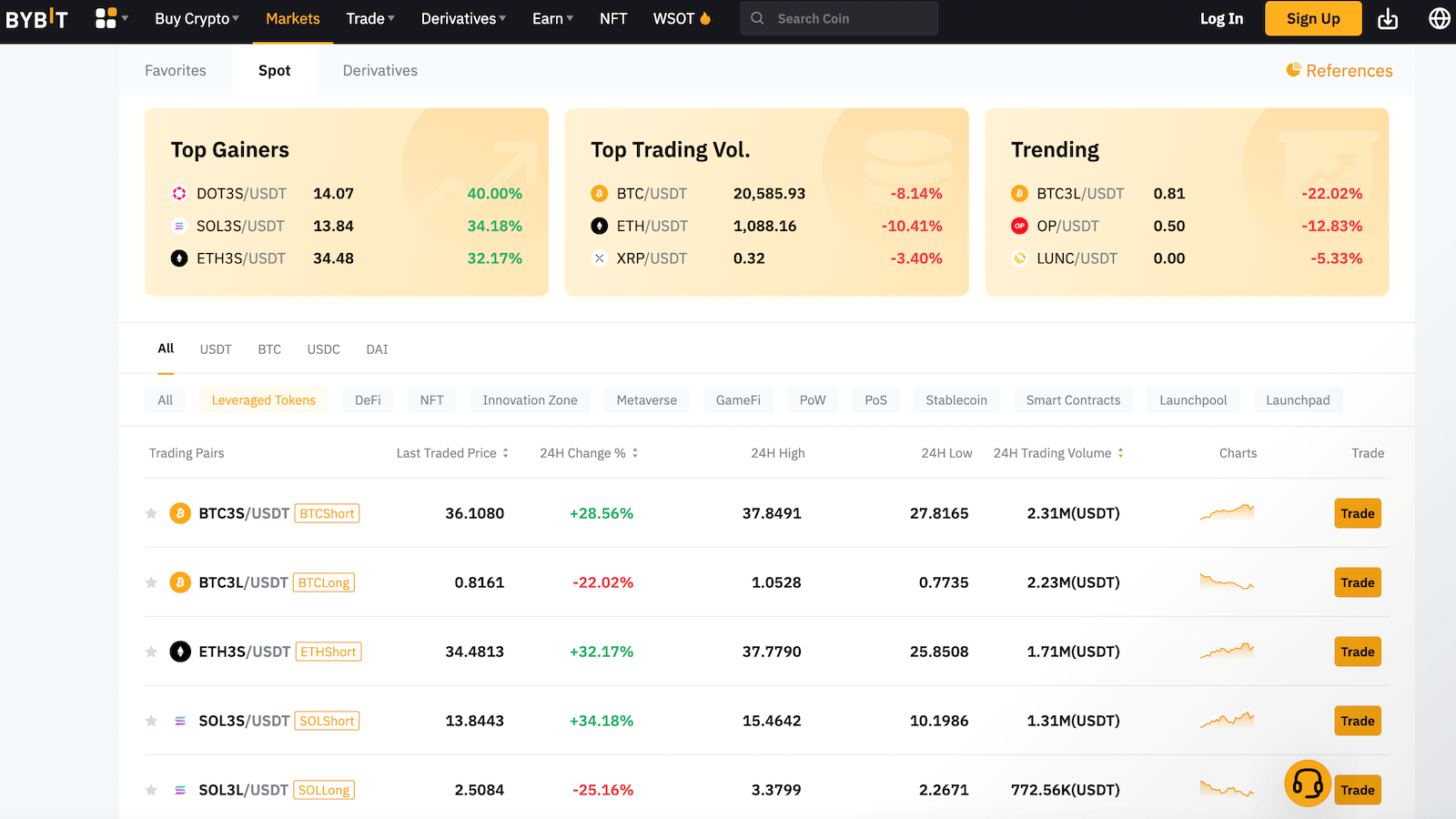Image resolution: width=1456 pixels, height=819 pixels.
Task: Open the language globe icon
Action: 1440,18
